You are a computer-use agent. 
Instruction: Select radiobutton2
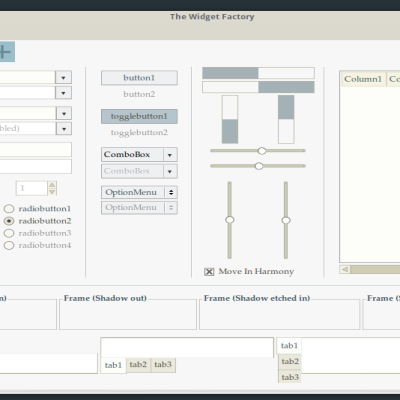[9, 221]
